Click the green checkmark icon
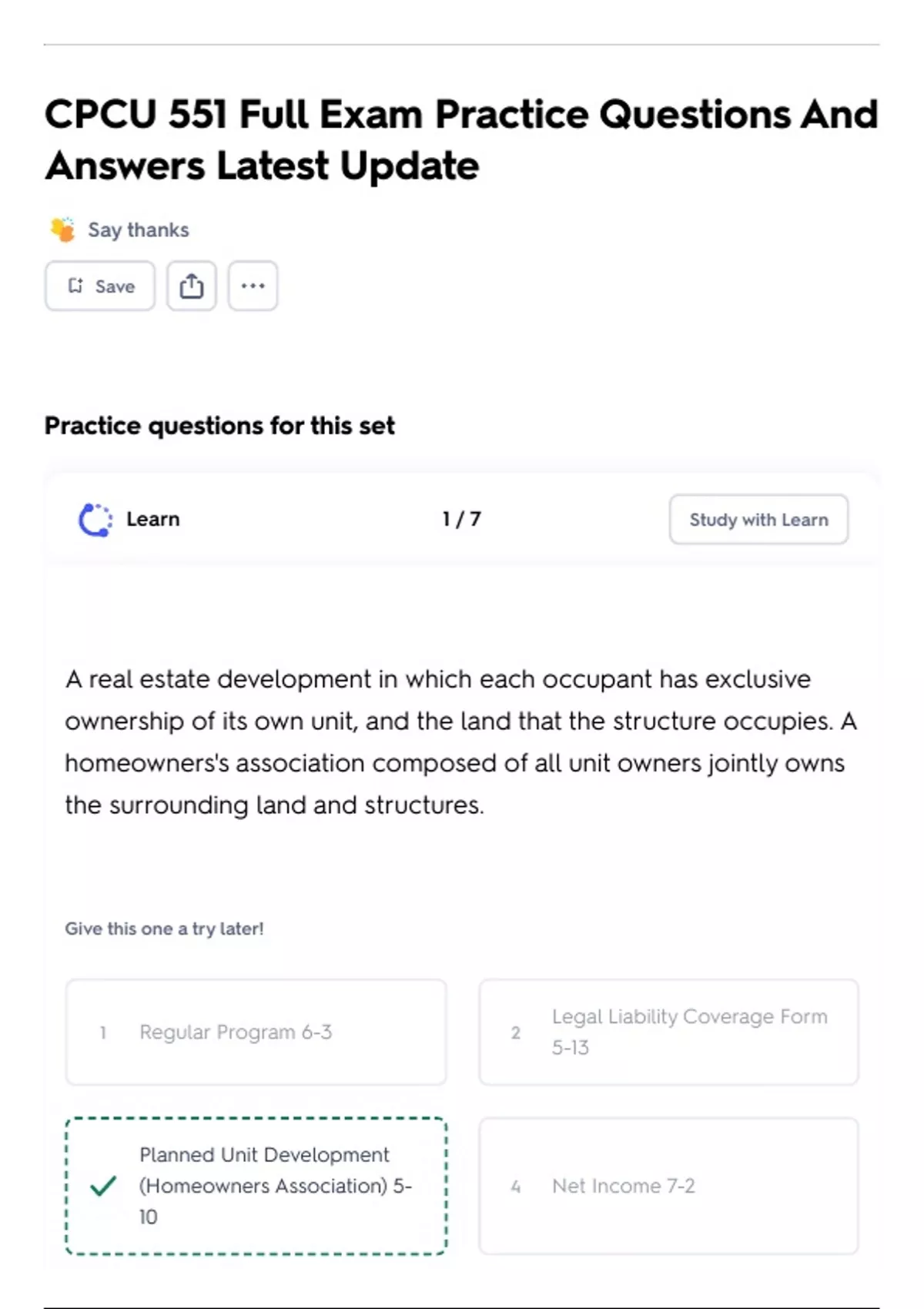 (x=103, y=1186)
